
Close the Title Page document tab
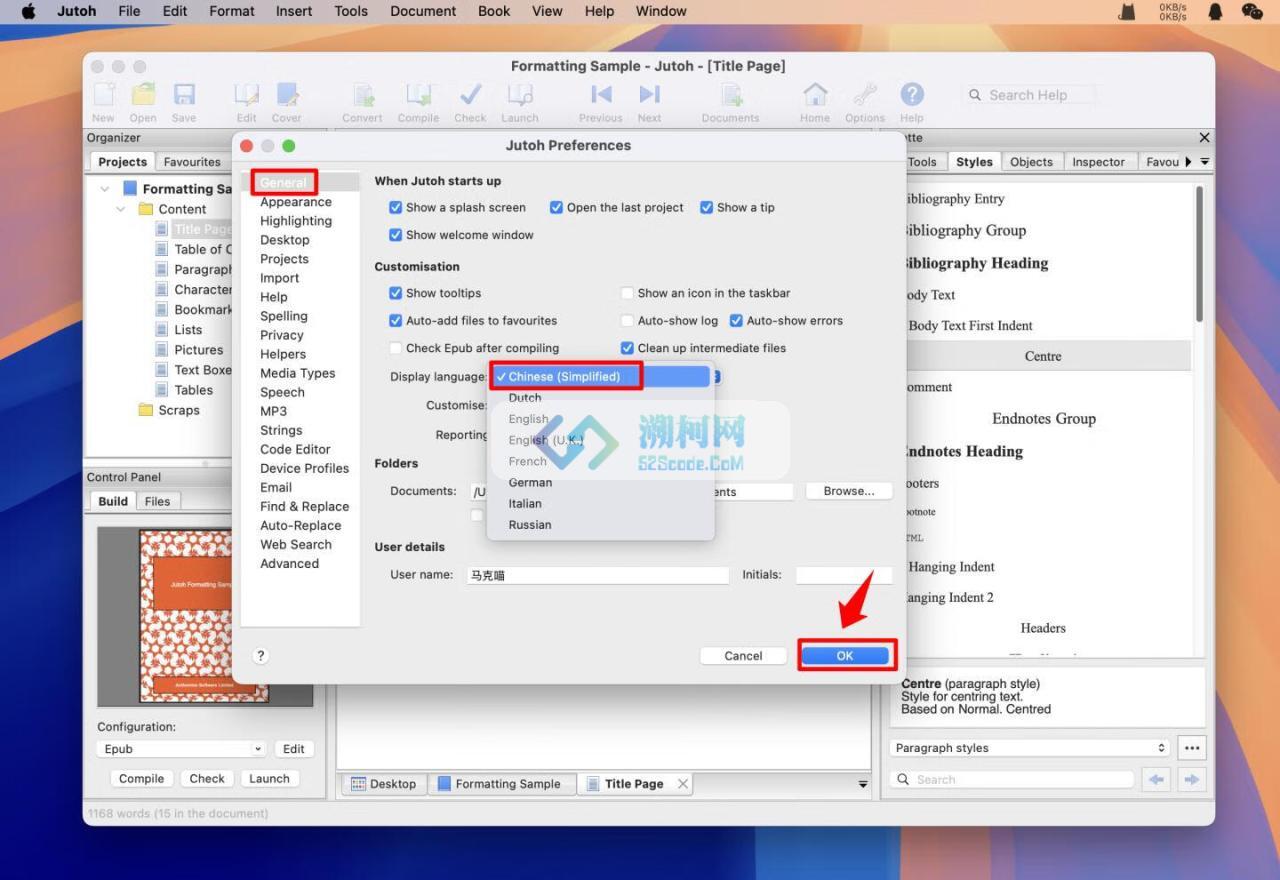[x=683, y=784]
